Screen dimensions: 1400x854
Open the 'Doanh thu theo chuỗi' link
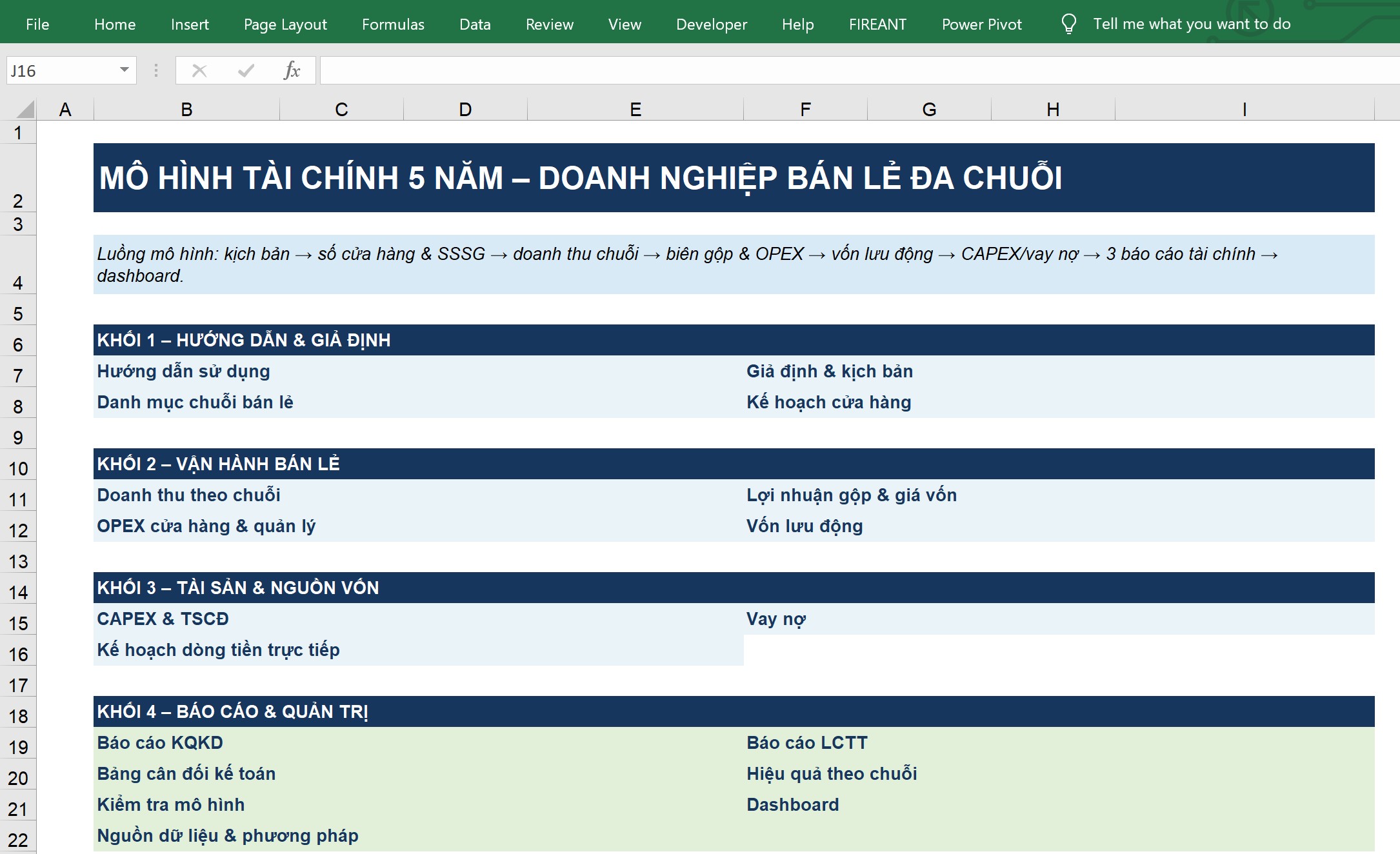pyautogui.click(x=188, y=495)
